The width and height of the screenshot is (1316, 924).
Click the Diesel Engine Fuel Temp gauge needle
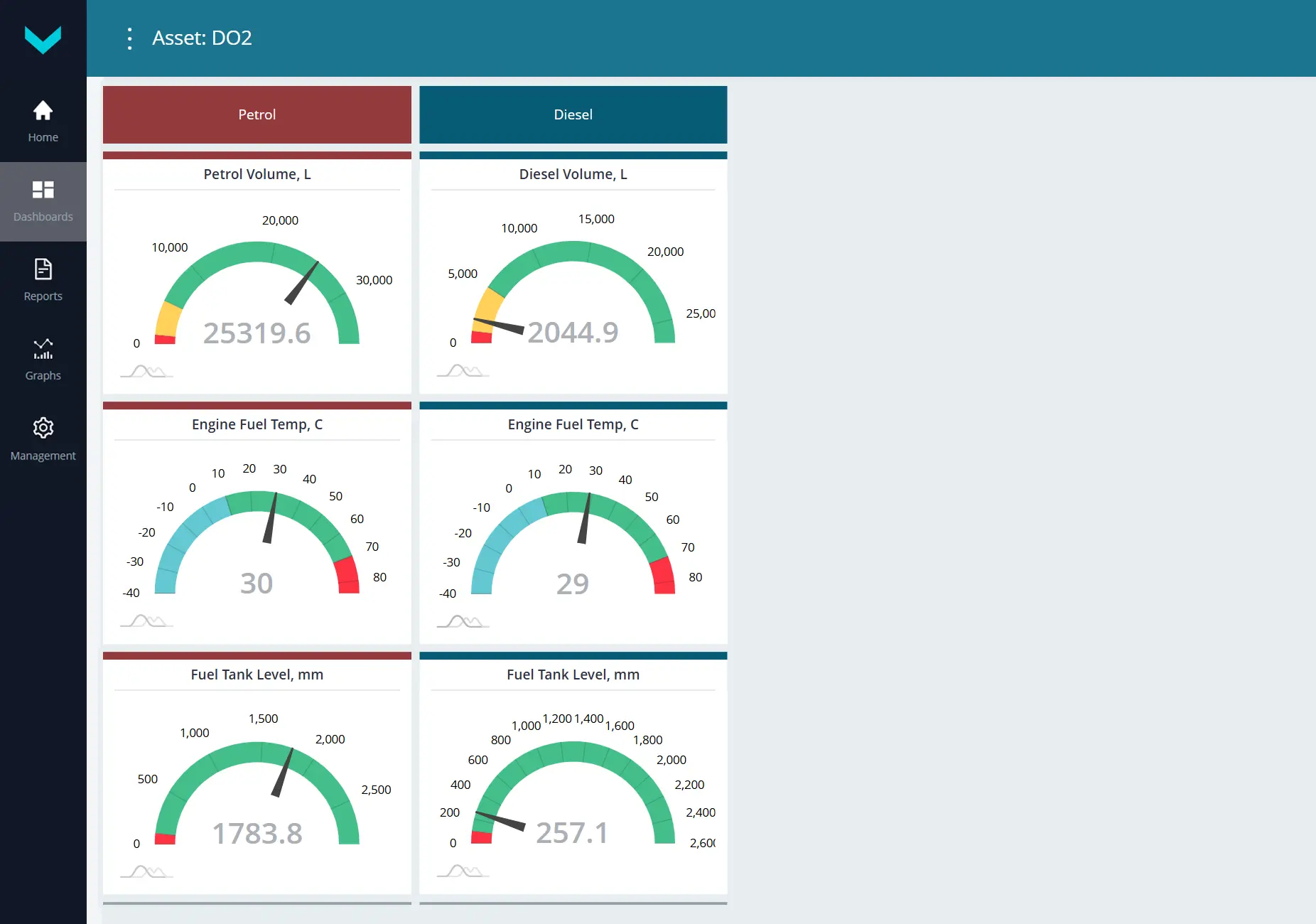click(x=584, y=519)
